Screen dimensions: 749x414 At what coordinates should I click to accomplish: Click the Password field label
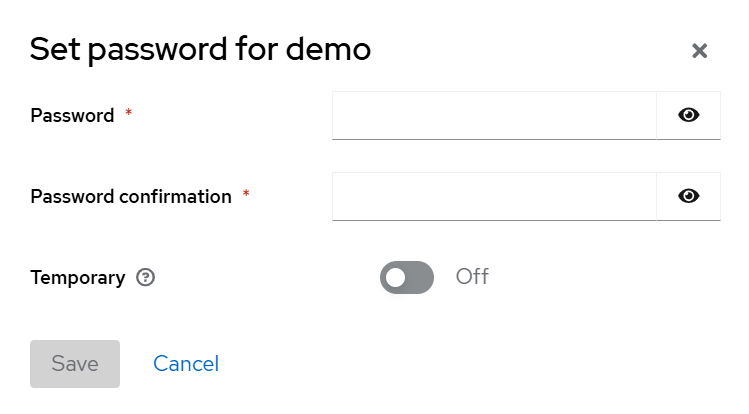click(72, 116)
